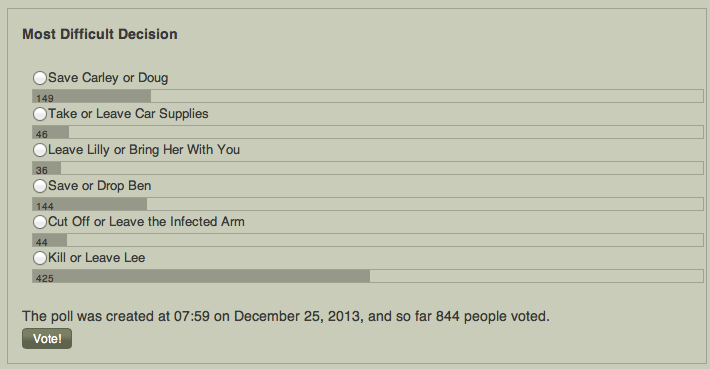Select the Save or Drop Ben radio button
The image size is (710, 369).
pyautogui.click(x=40, y=186)
